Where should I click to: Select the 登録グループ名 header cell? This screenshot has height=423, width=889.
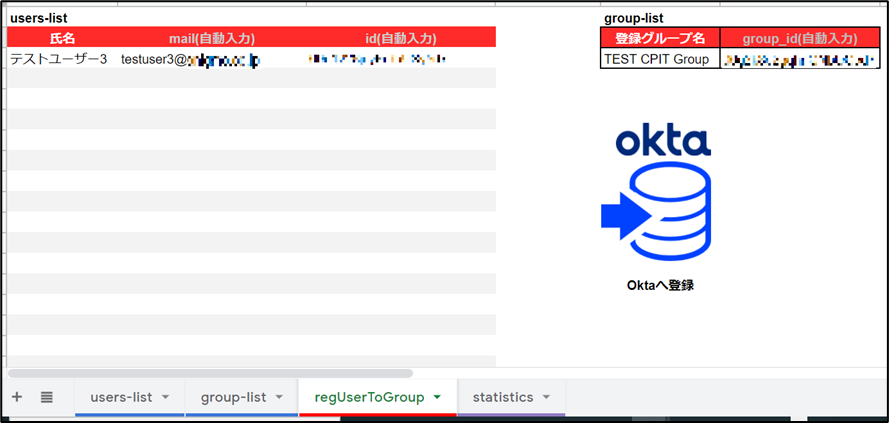pyautogui.click(x=661, y=38)
